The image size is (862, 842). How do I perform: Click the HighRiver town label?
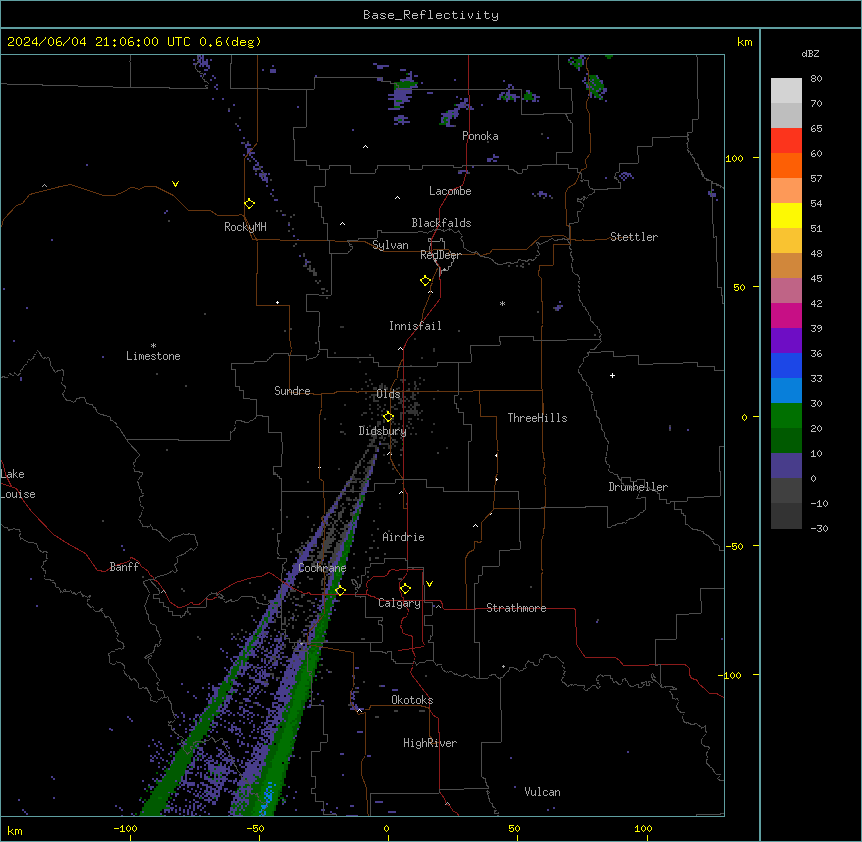pos(430,743)
